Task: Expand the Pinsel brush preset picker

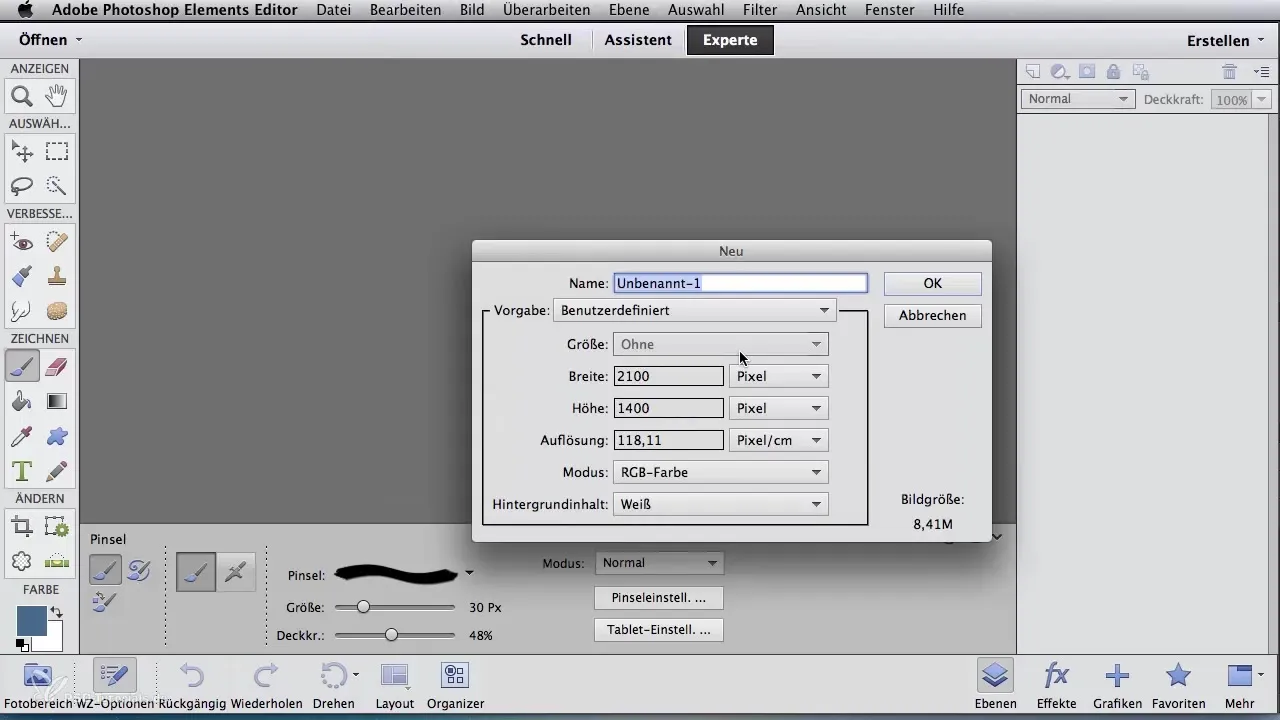Action: click(x=469, y=574)
